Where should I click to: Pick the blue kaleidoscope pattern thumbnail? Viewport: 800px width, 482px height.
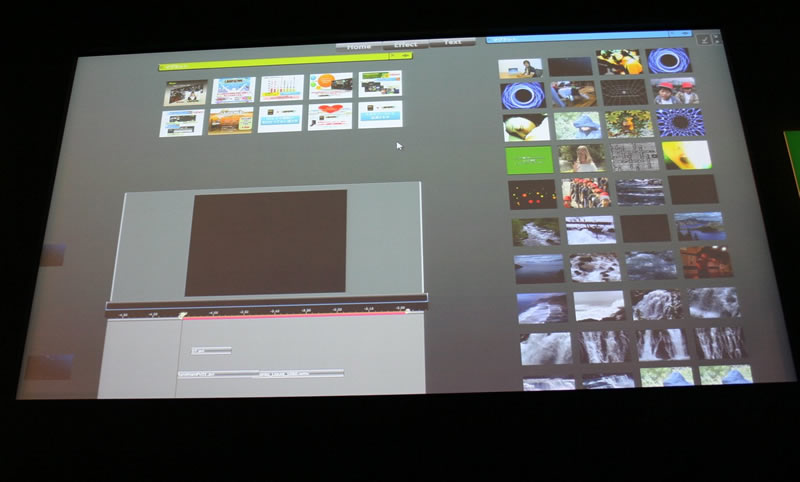(680, 122)
